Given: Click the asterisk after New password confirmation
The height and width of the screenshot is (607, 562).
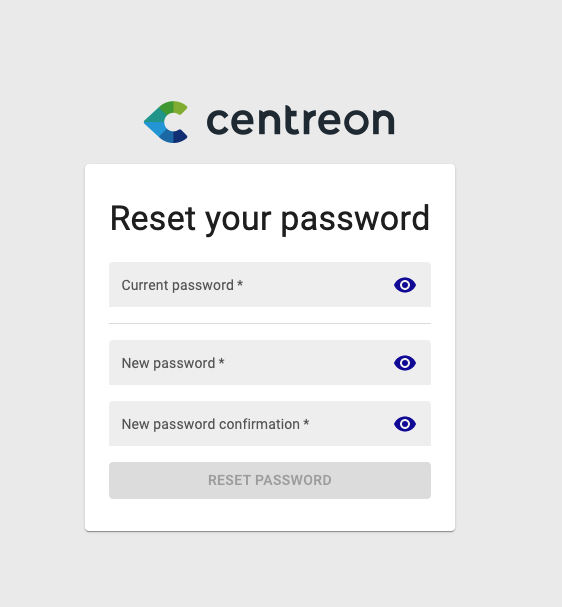Looking at the screenshot, I should (306, 422).
